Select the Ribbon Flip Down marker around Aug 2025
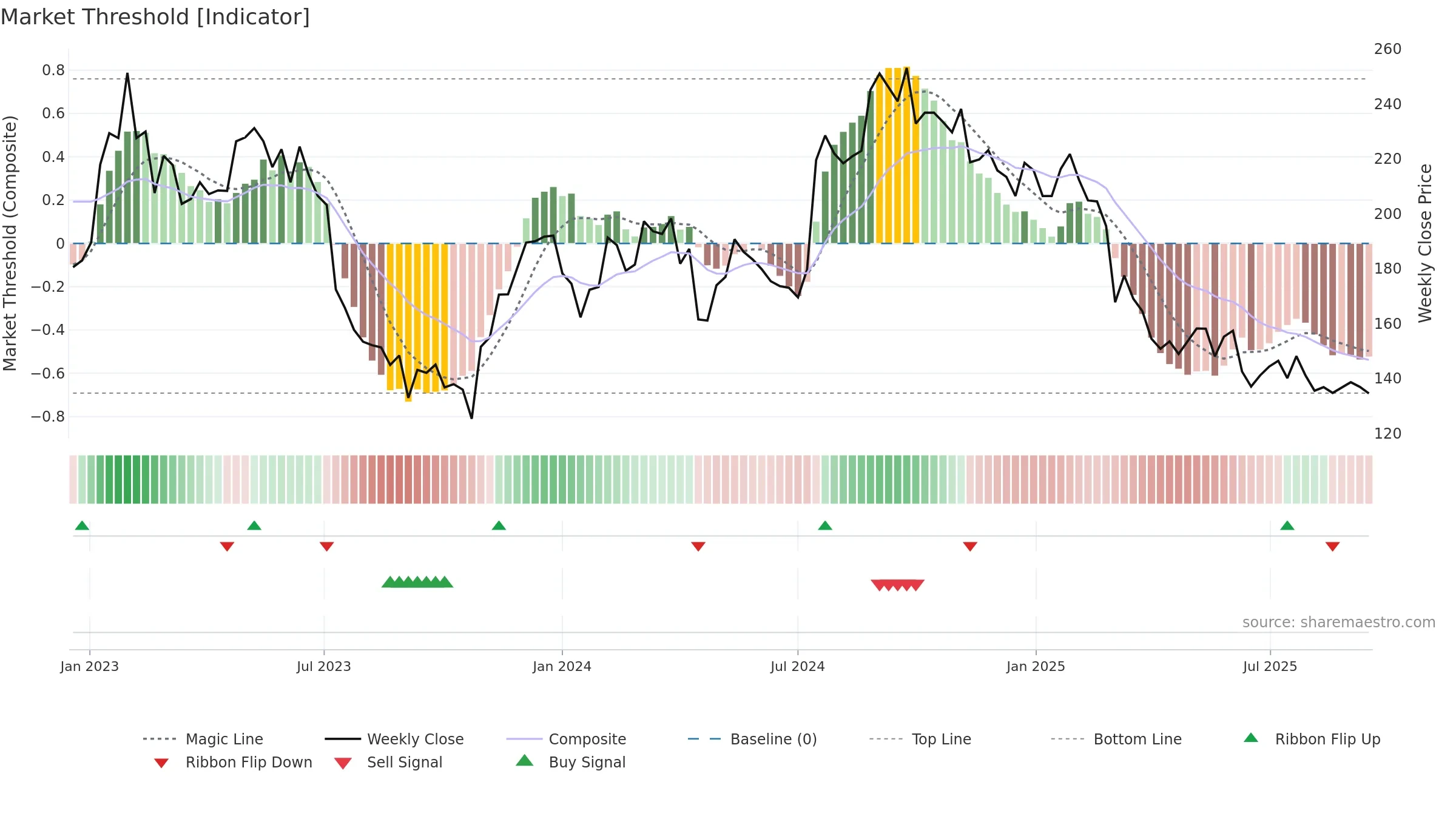 pos(1333,547)
